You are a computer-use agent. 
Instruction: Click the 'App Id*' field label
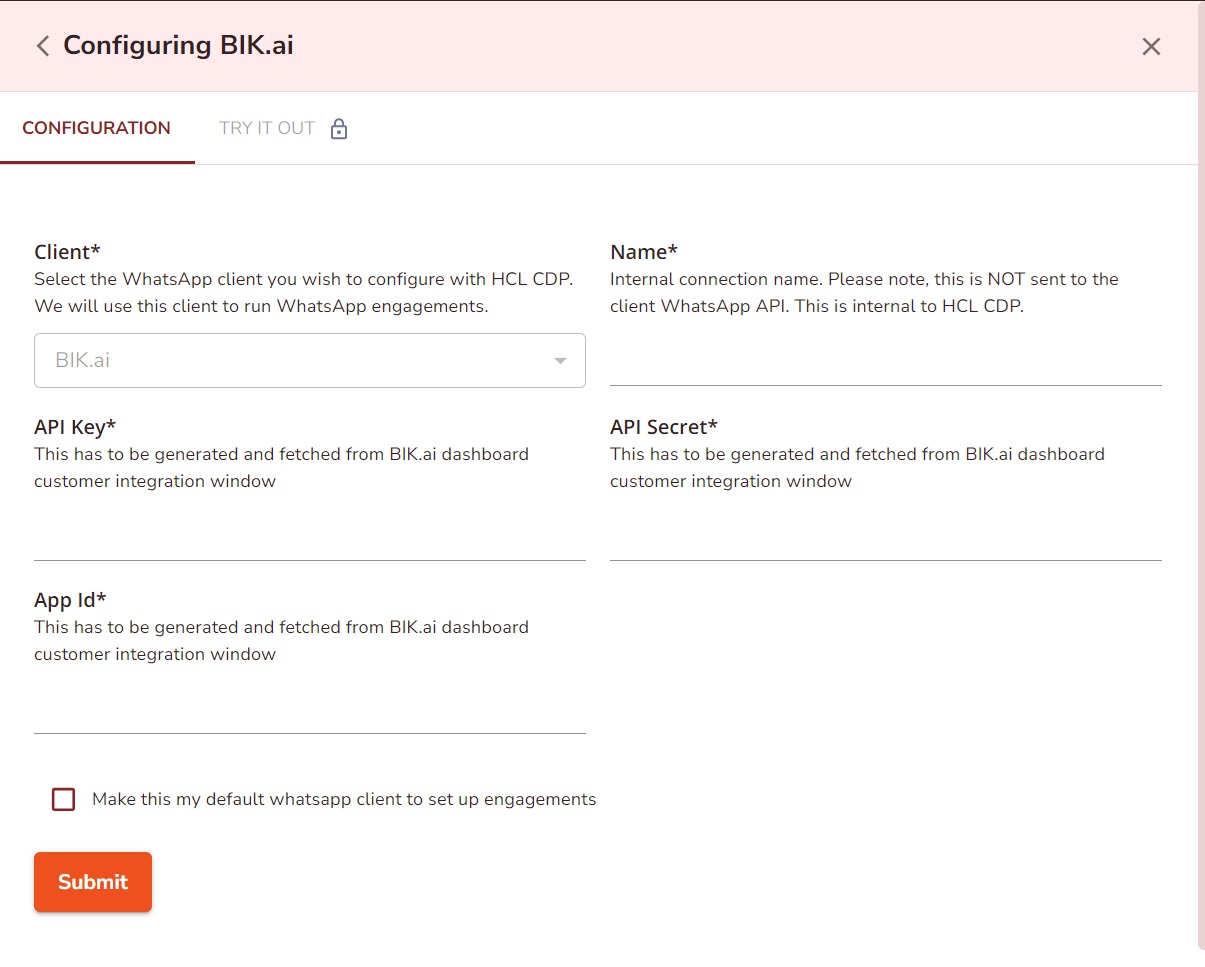tap(70, 600)
